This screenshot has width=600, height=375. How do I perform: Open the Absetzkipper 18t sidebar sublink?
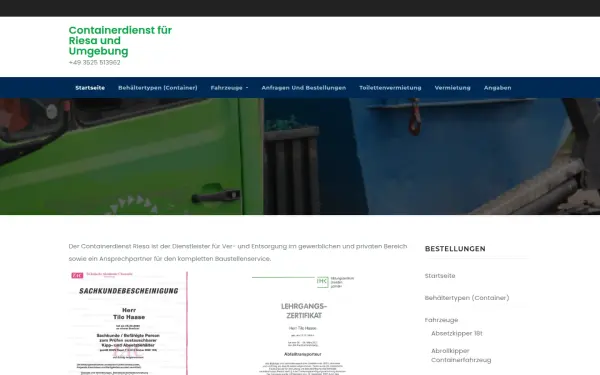457,333
